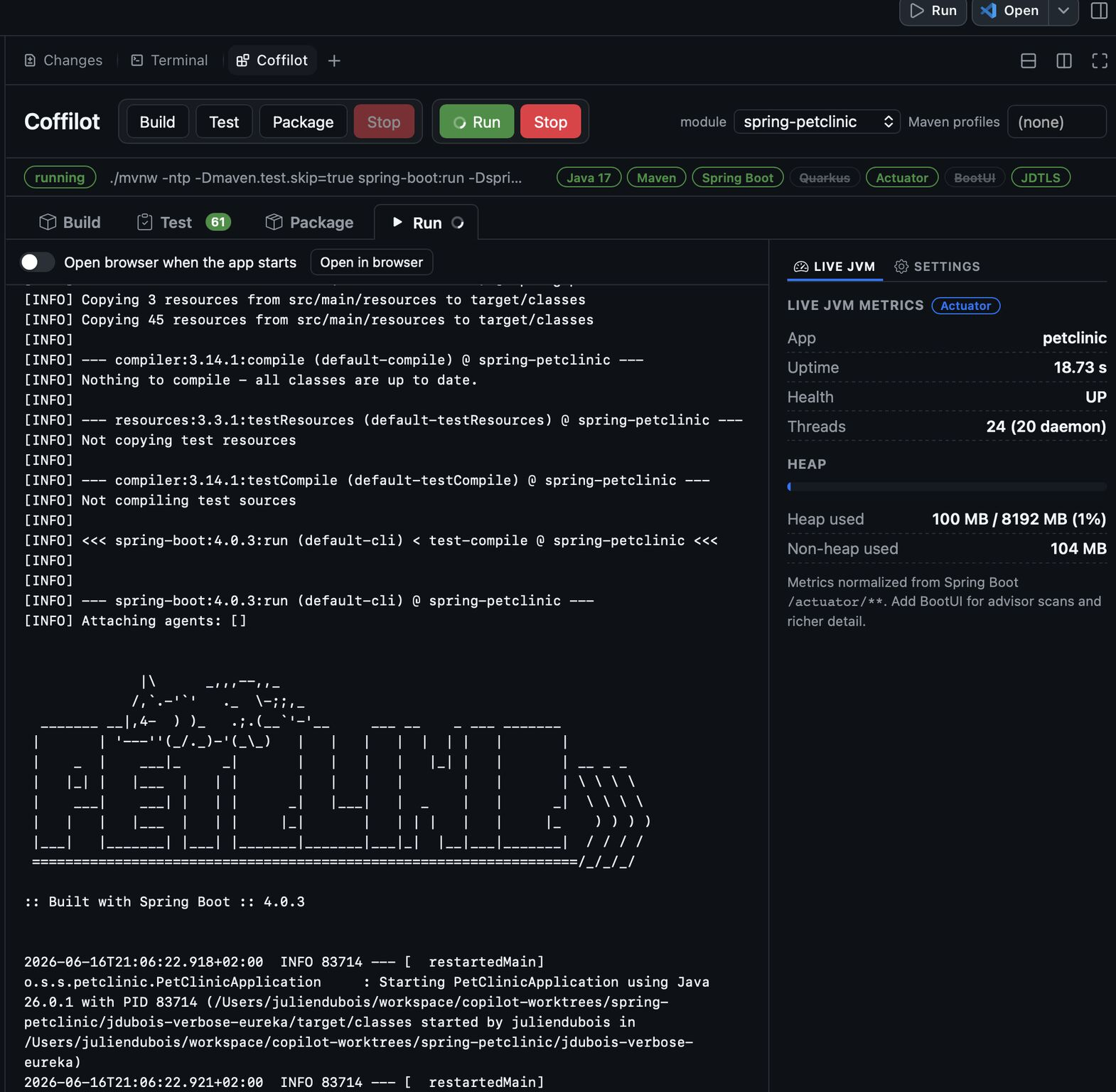Enter fullscreen with the expand icon
The width and height of the screenshot is (1116, 1092).
[1100, 61]
